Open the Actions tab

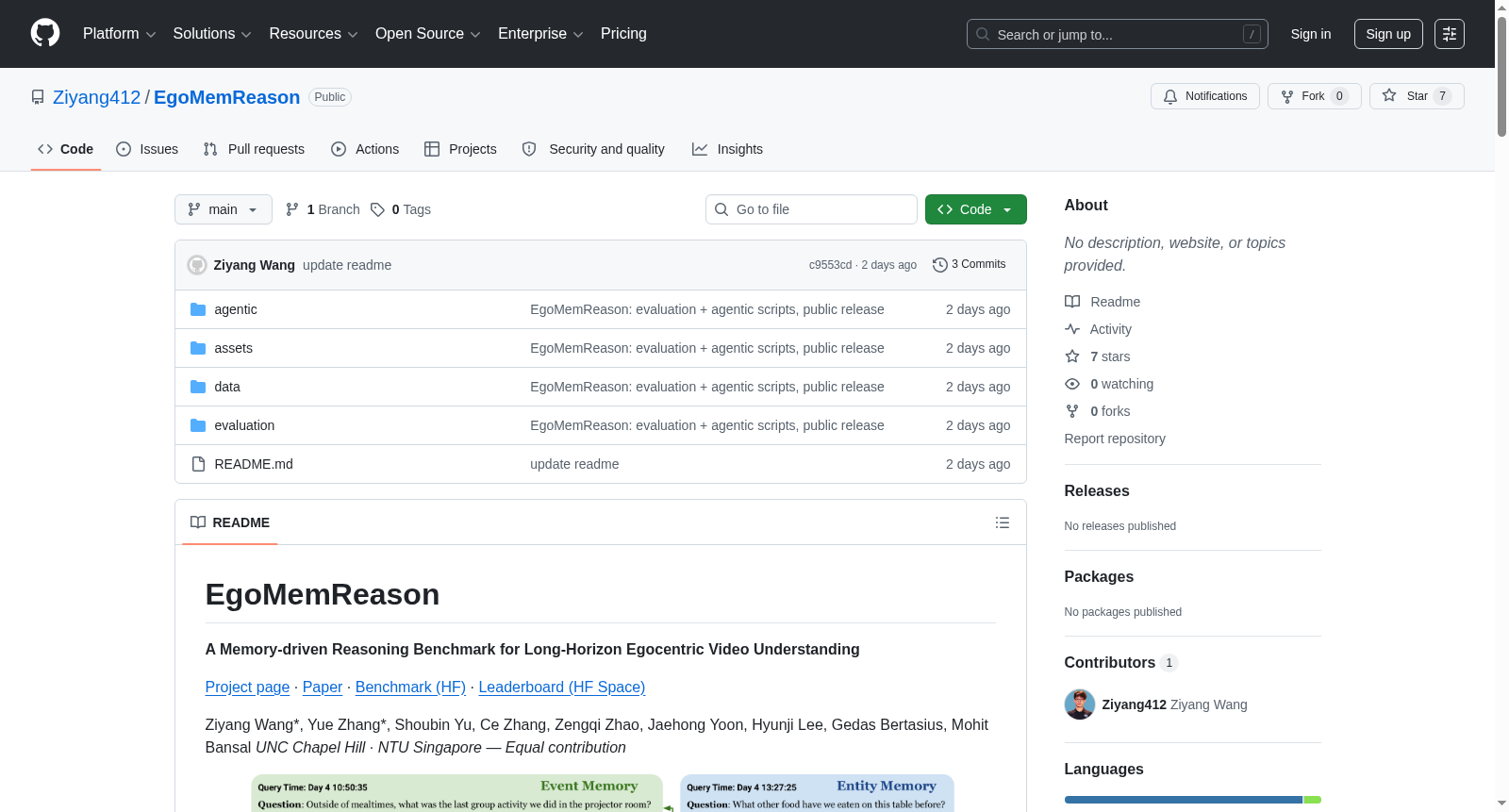(x=365, y=149)
